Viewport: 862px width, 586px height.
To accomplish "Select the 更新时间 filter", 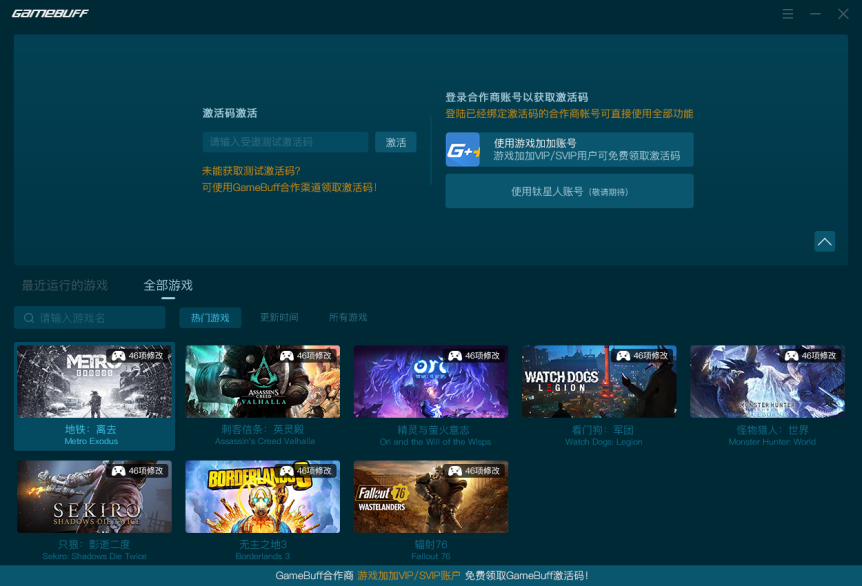I will pos(279,317).
